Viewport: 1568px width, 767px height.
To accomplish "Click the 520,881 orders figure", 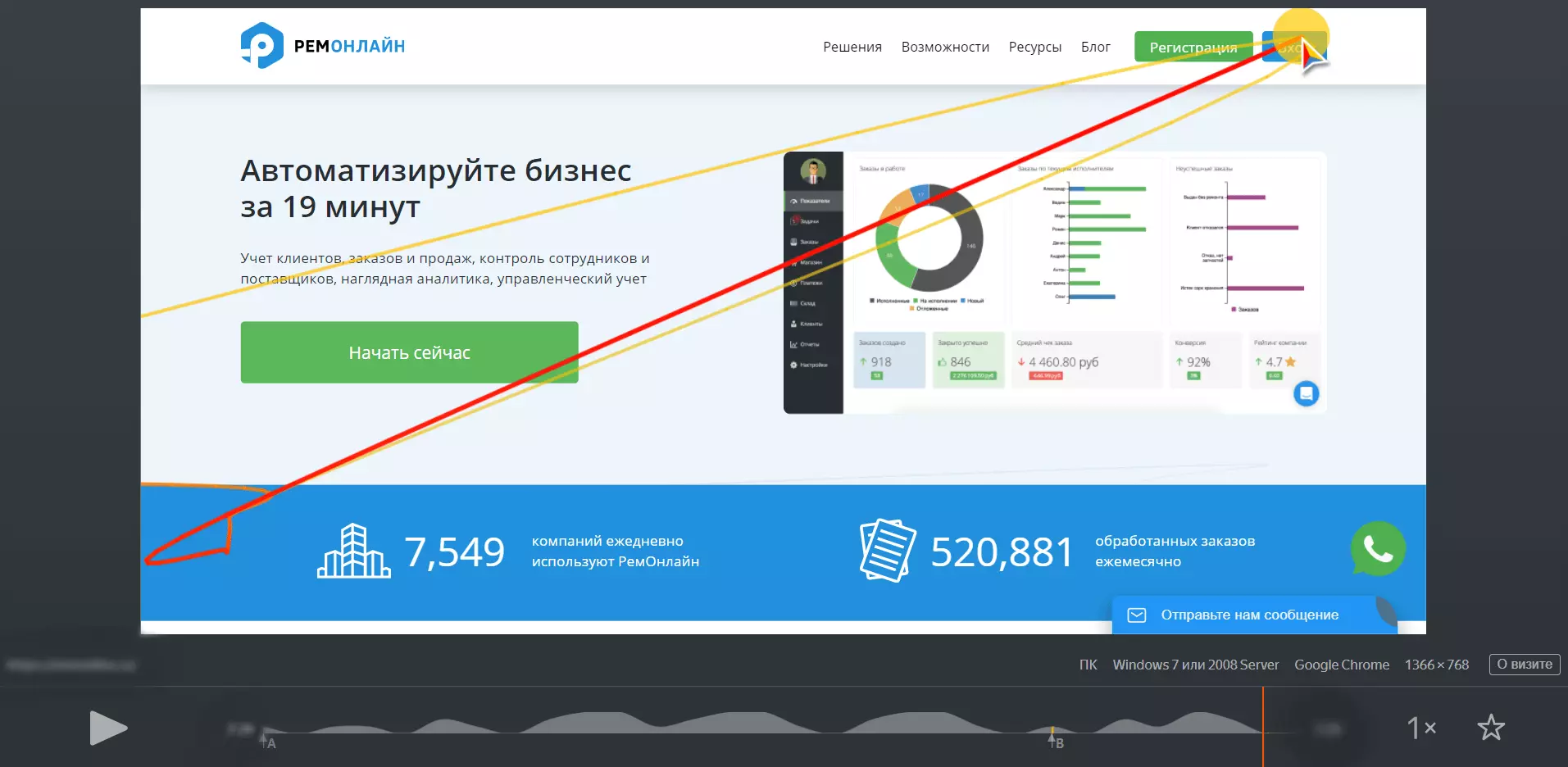I will coord(1002,551).
